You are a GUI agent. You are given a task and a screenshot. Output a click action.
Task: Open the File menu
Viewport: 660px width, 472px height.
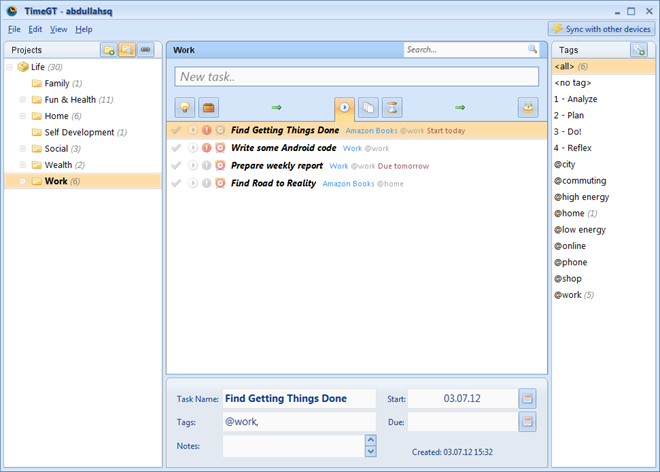14,29
